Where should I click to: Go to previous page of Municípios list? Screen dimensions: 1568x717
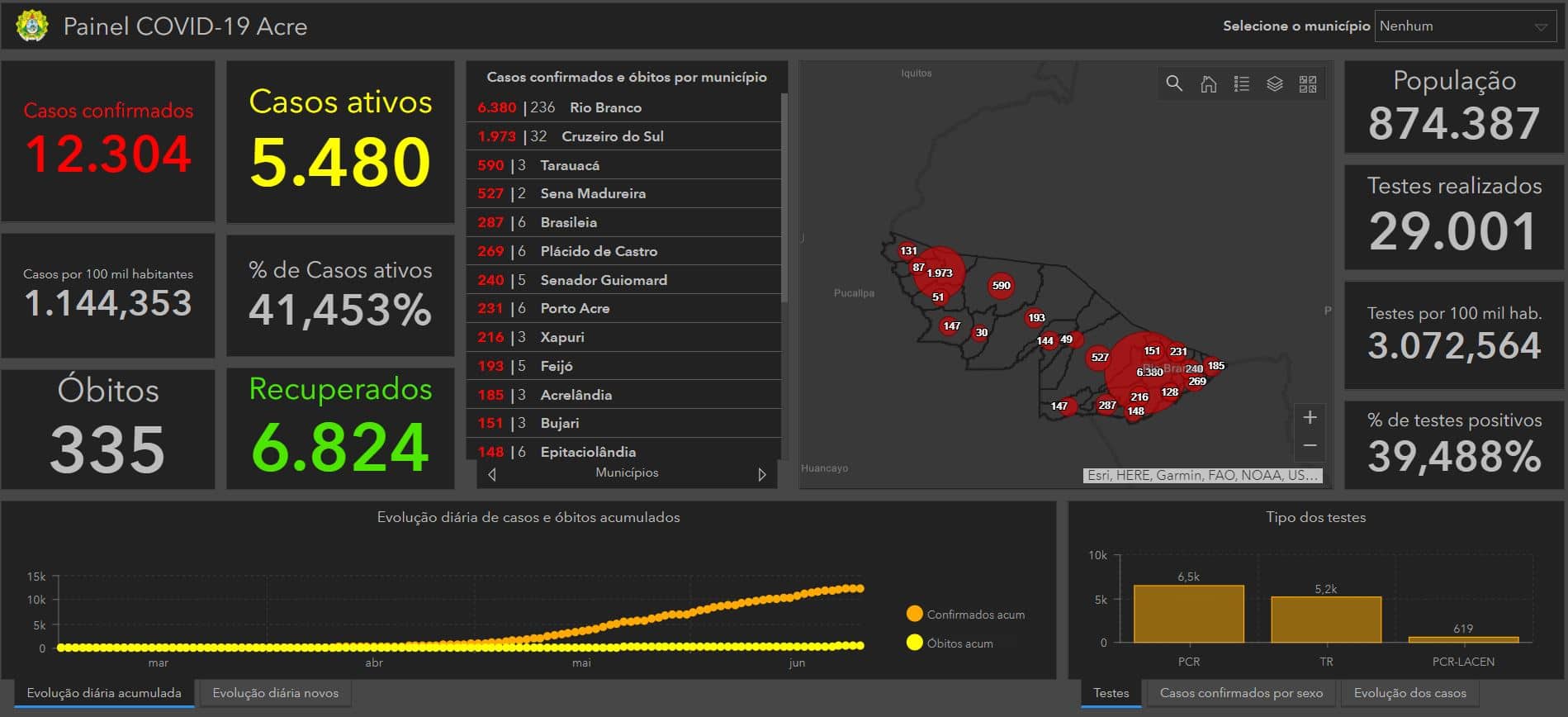coord(492,474)
